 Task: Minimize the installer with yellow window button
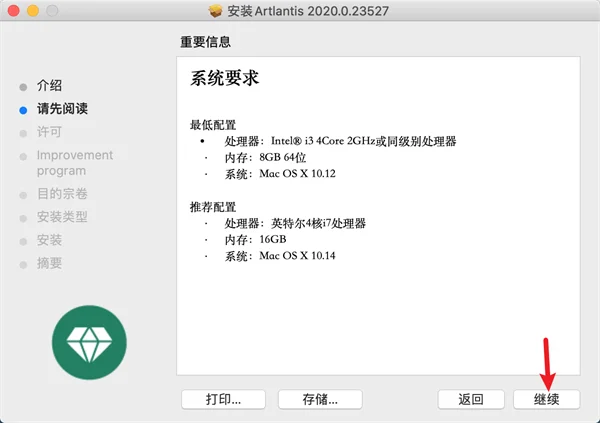[33, 11]
